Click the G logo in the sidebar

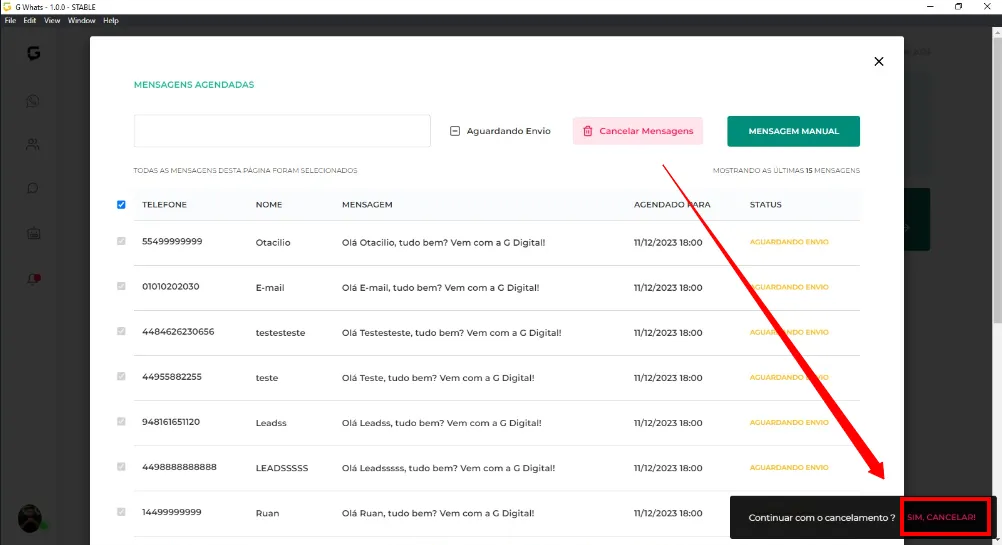point(33,53)
